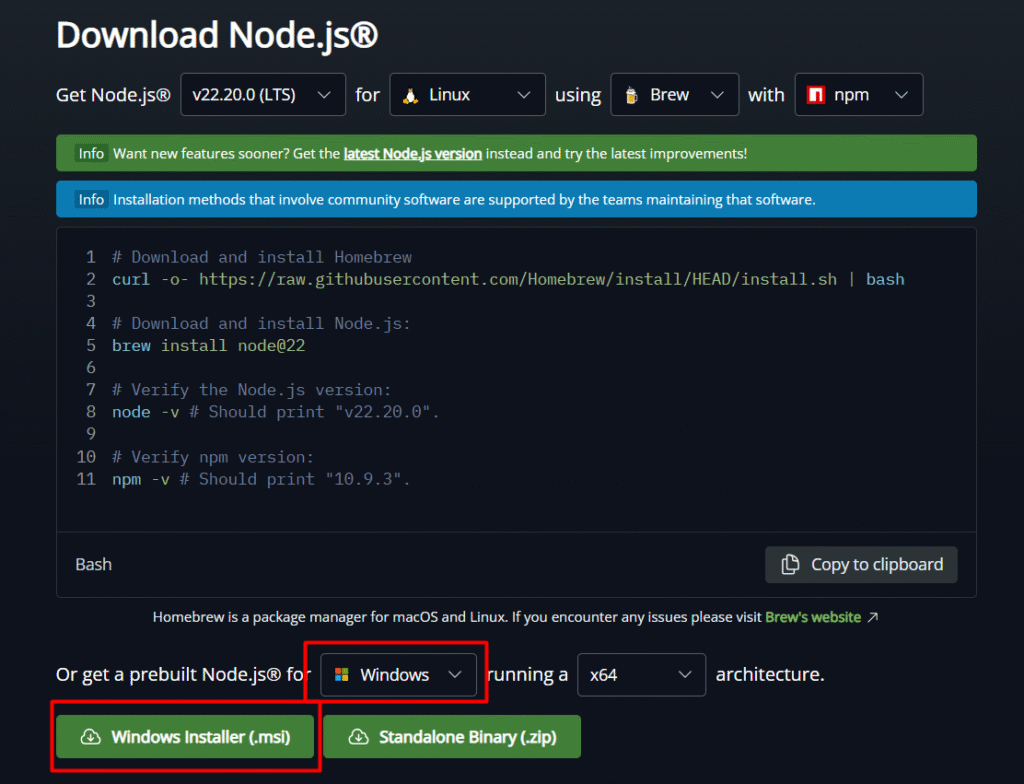
Task: Open the chevron of the Brew install method selector
Action: tap(716, 95)
